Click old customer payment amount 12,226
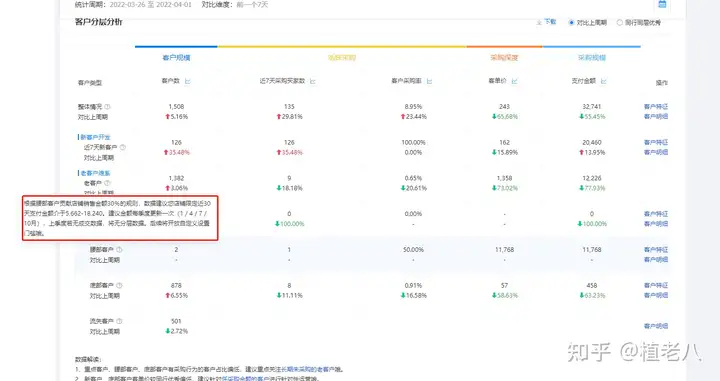The width and height of the screenshot is (720, 381). 592,178
